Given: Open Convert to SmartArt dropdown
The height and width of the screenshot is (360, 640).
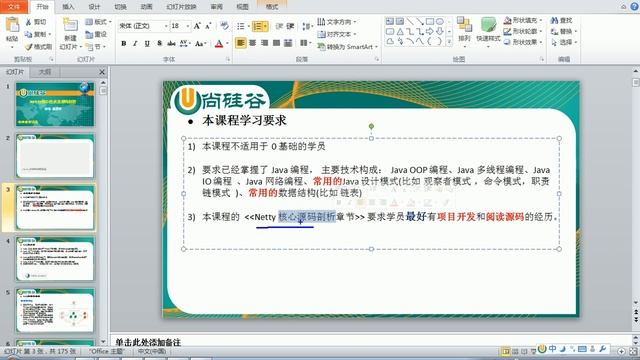Looking at the screenshot, I should [x=347, y=47].
